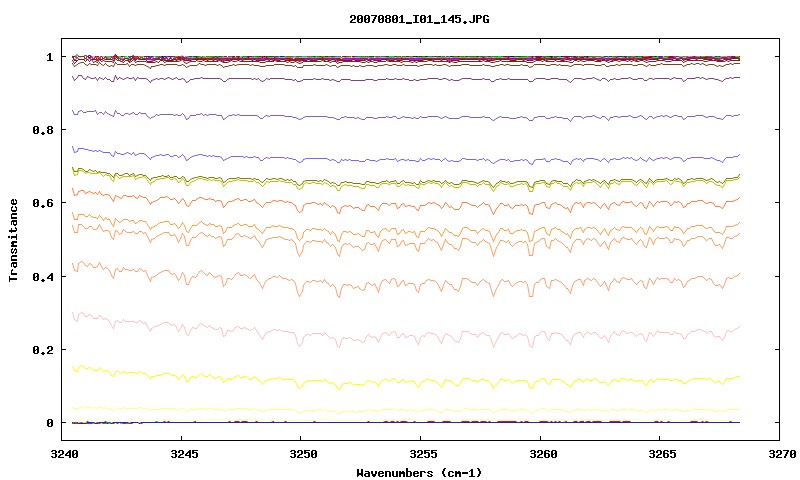The width and height of the screenshot is (800, 480).
Task: Click the y-axis tick label 0.8
Action: coord(43,130)
